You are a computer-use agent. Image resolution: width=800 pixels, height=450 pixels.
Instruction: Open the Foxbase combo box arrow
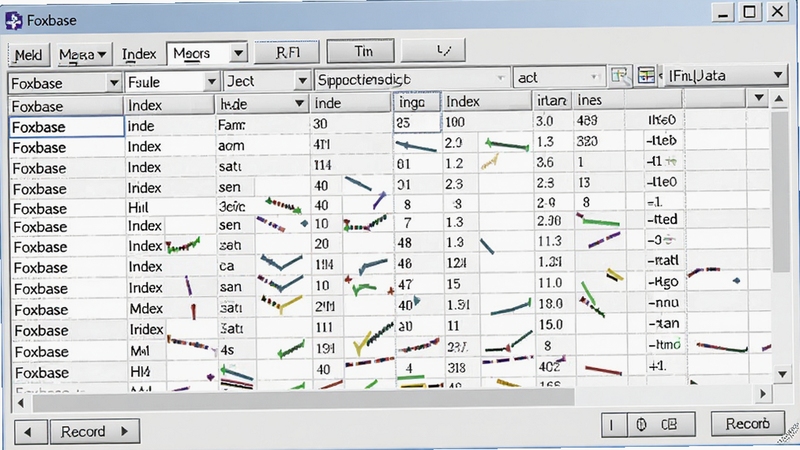(114, 83)
